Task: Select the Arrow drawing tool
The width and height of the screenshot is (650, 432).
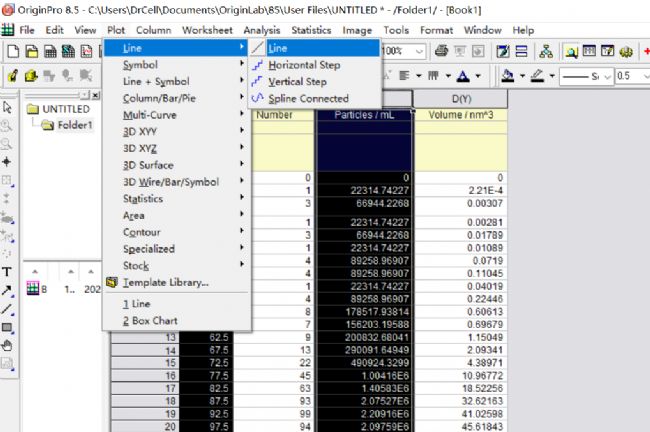Action: pos(8,290)
